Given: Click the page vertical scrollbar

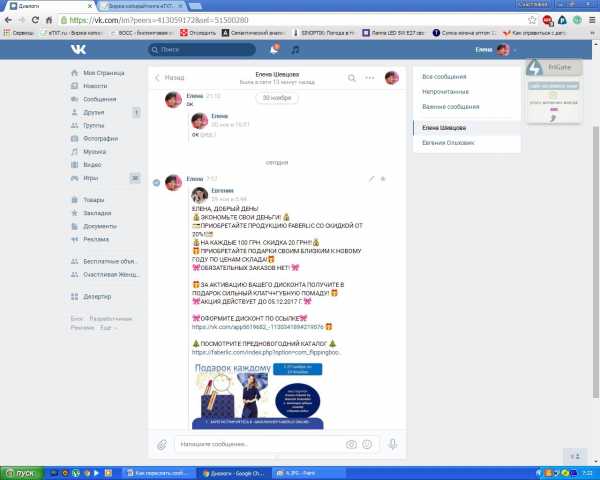Looking at the screenshot, I should click(x=595, y=262).
